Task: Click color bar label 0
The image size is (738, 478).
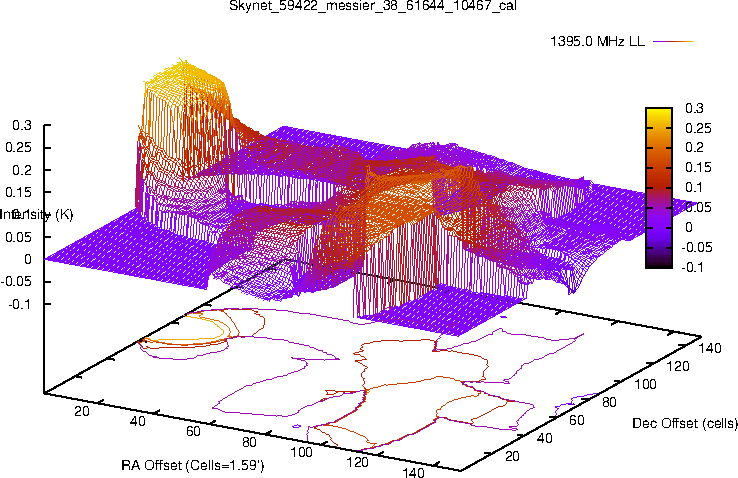Action: (x=689, y=227)
